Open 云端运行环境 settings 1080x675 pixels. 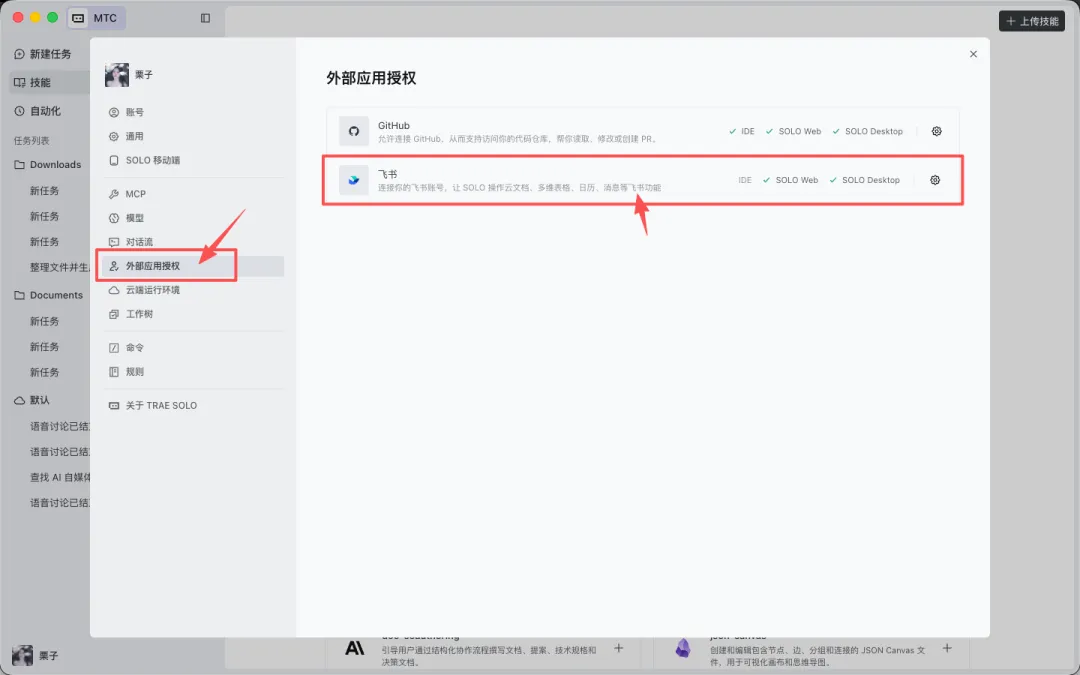[x=193, y=290]
